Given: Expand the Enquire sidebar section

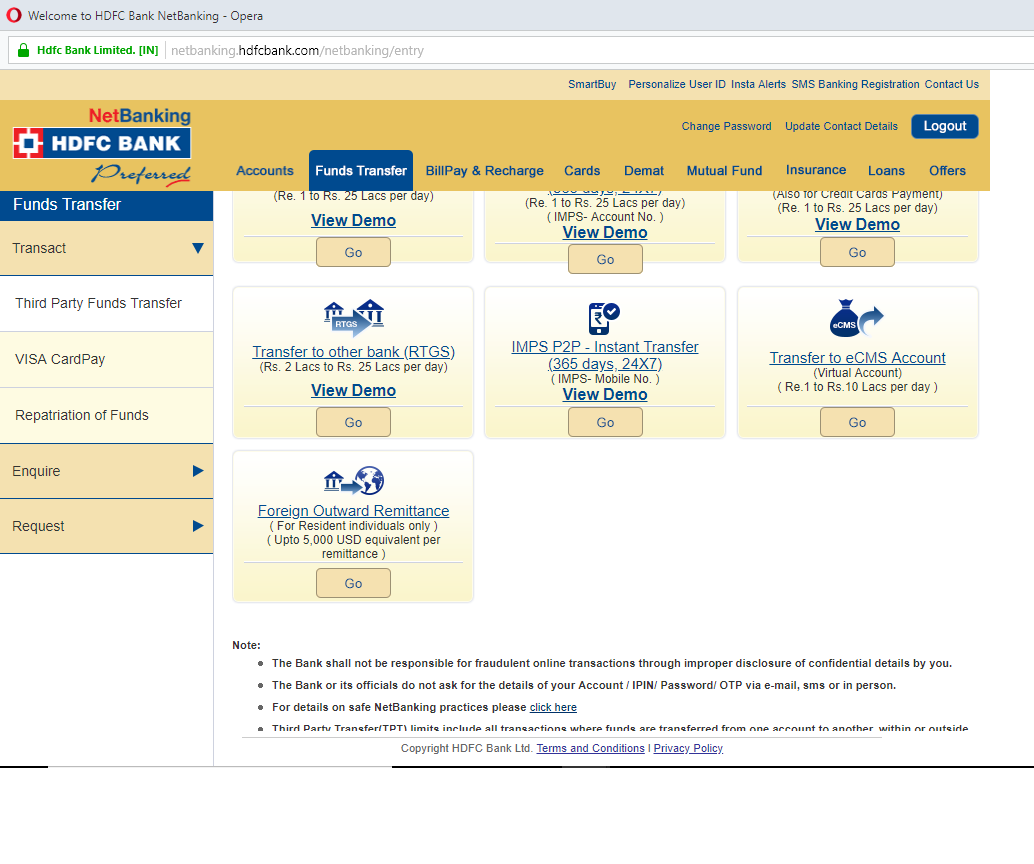Looking at the screenshot, I should pyautogui.click(x=197, y=471).
